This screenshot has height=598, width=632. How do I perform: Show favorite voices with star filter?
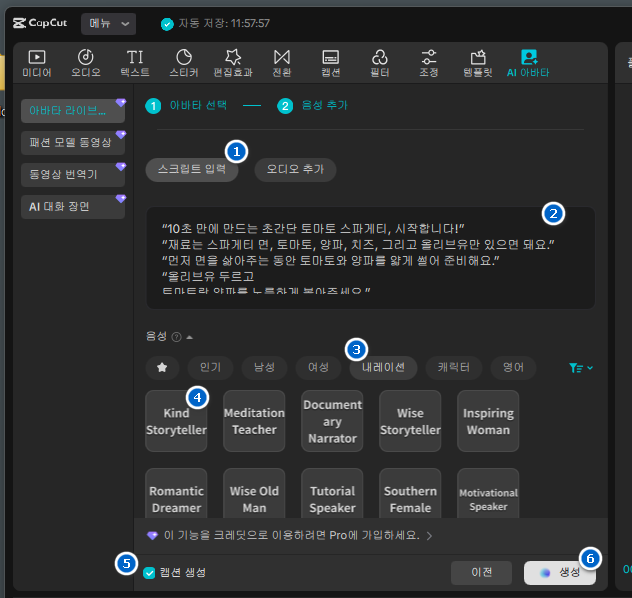pos(162,367)
